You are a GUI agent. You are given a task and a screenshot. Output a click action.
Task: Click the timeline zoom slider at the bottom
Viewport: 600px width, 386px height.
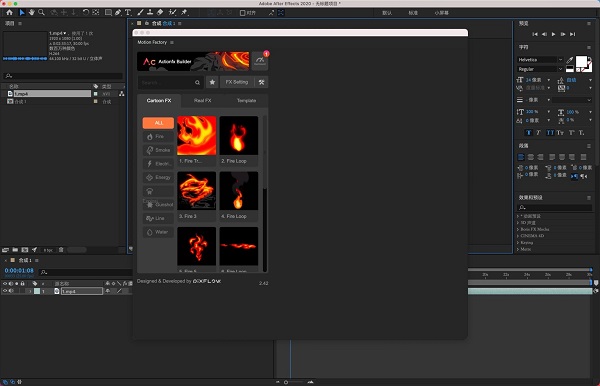click(x=293, y=382)
